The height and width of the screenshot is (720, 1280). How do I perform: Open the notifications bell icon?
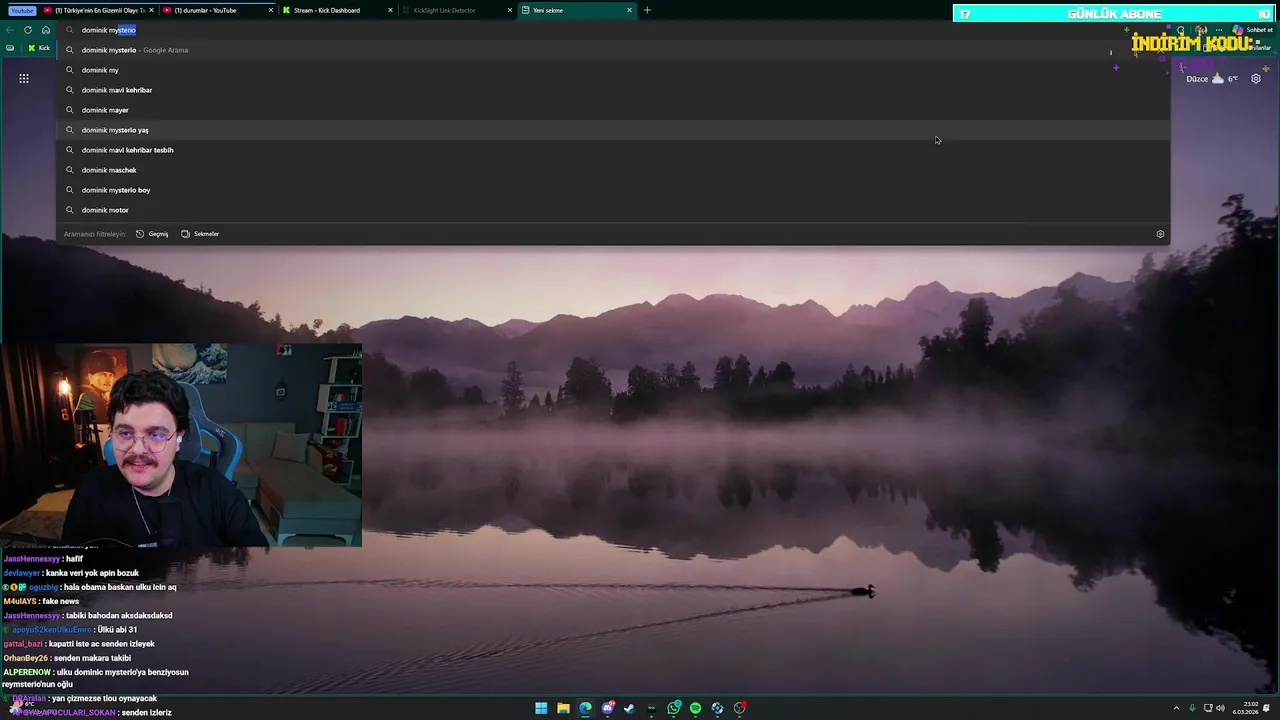coord(1267,708)
